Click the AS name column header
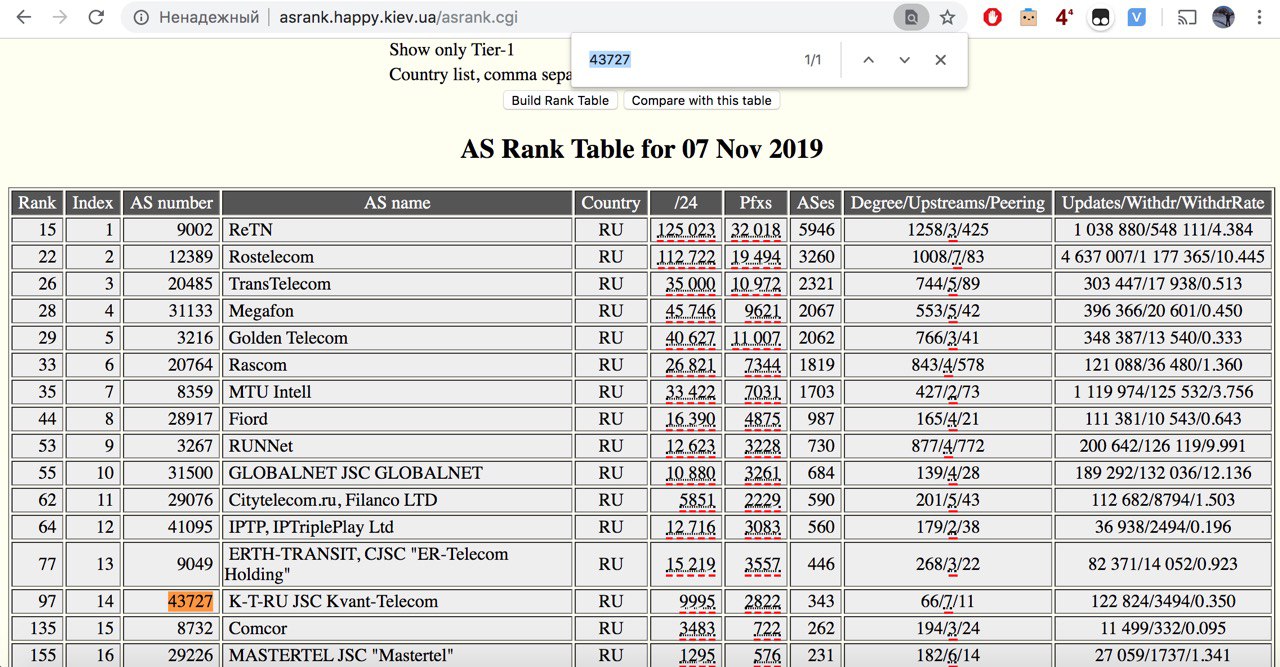Viewport: 1280px width, 667px height. (397, 202)
